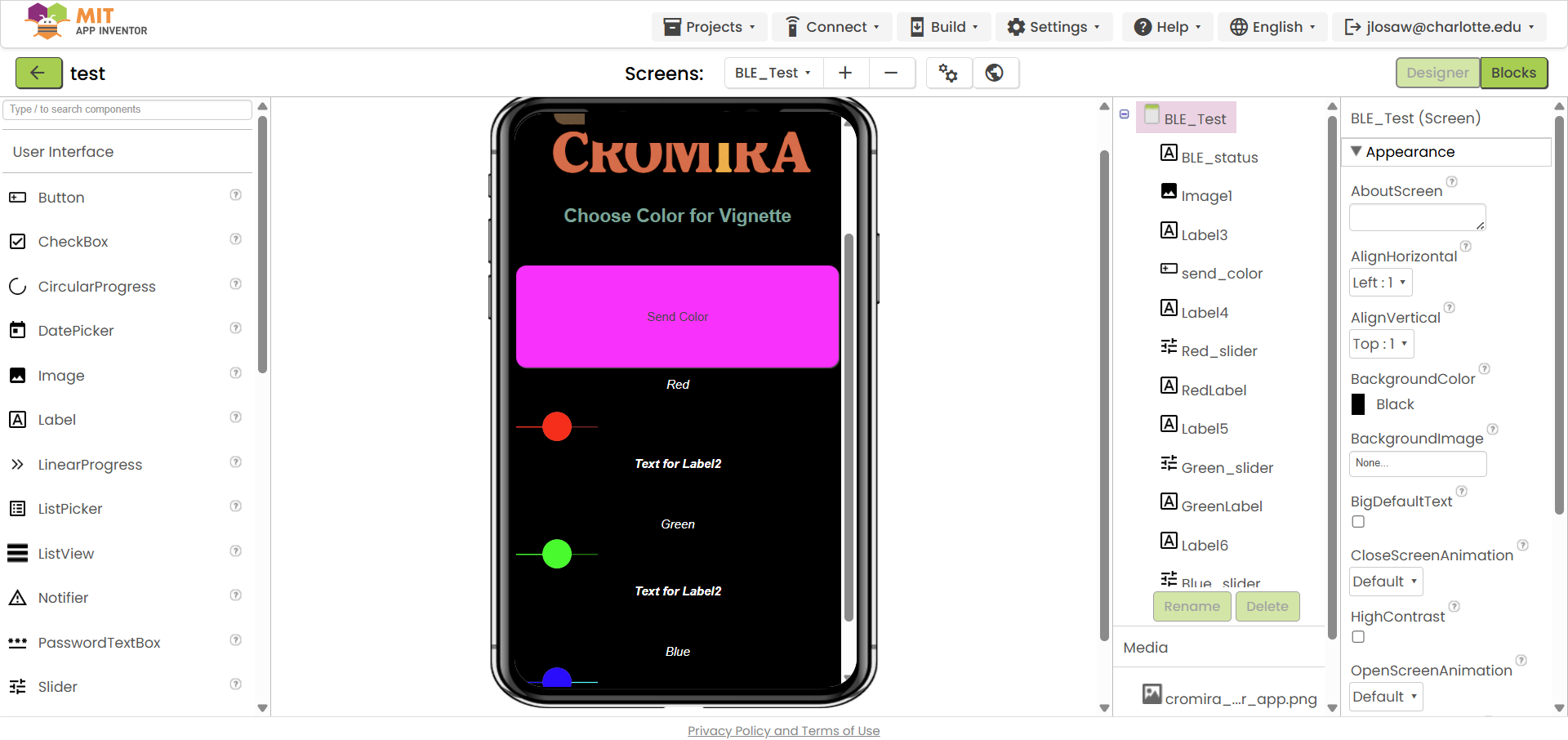Open the Build menu

(x=943, y=27)
